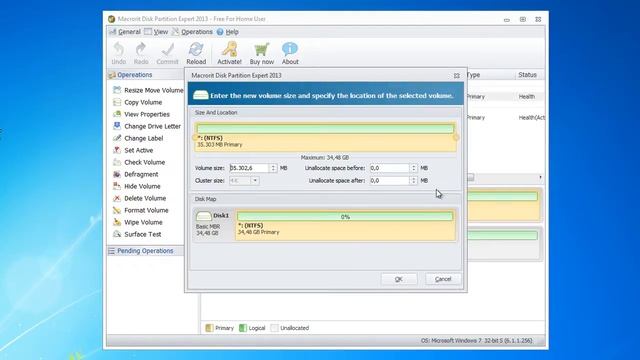Close the resize dialog window

pyautogui.click(x=457, y=76)
